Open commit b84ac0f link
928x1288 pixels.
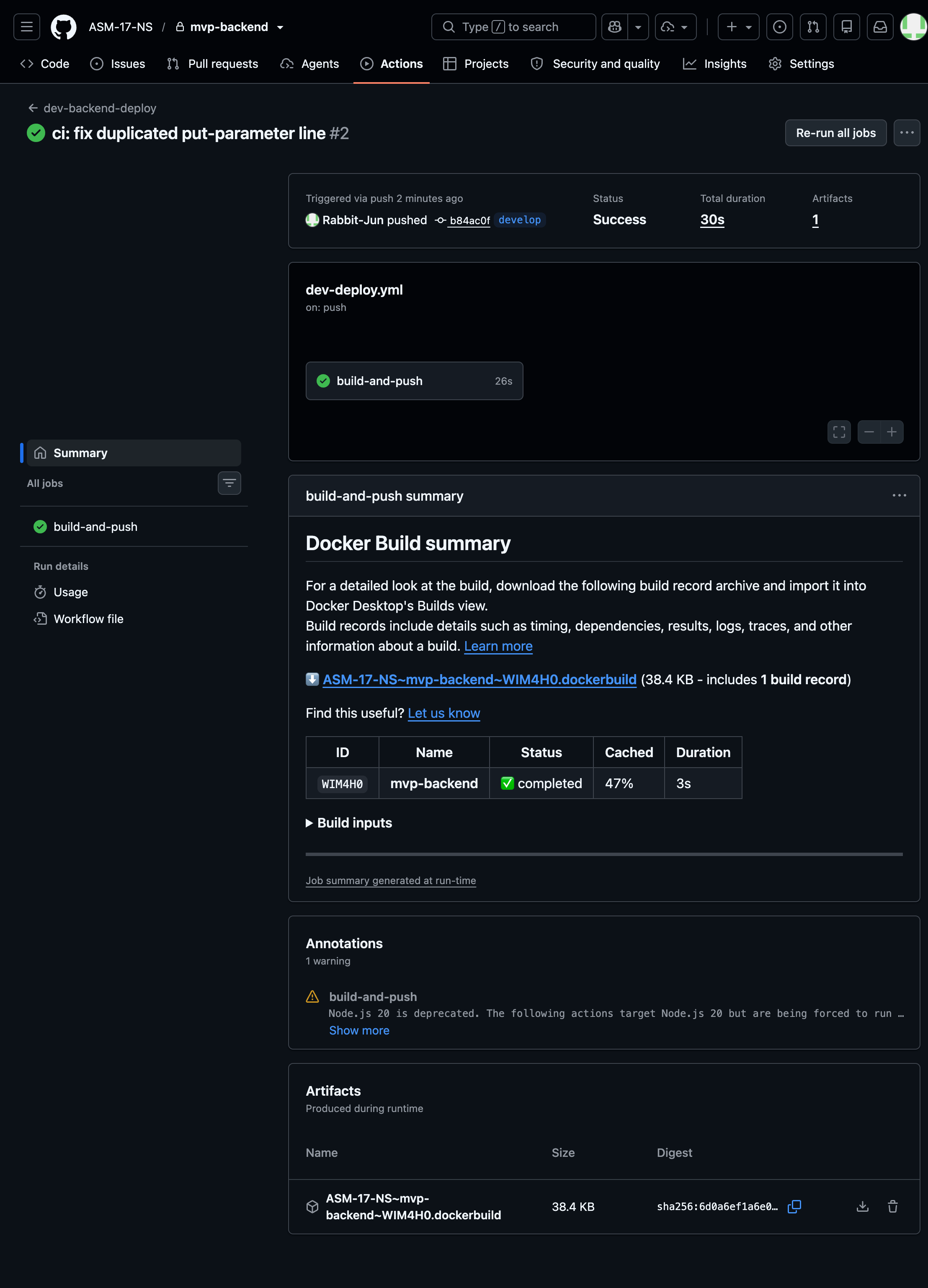click(469, 220)
